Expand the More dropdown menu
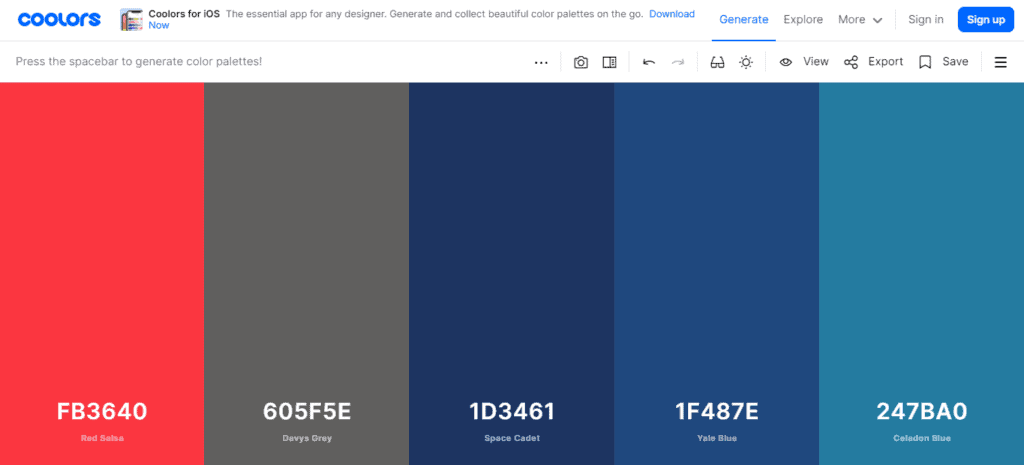This screenshot has height=465, width=1024. coord(860,20)
